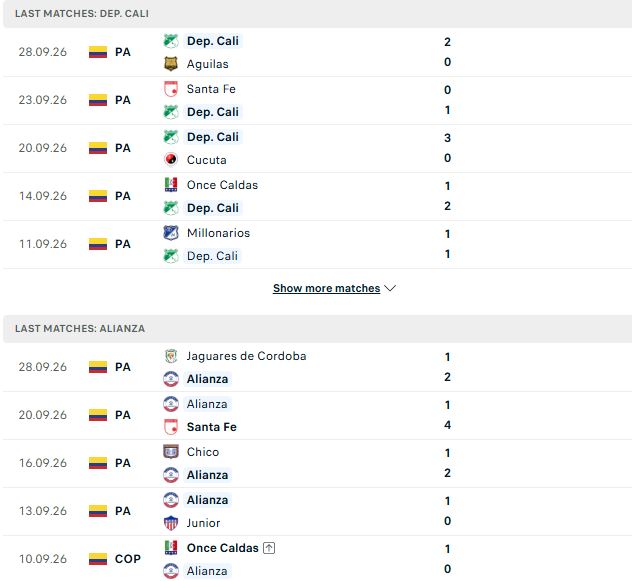This screenshot has height=581, width=632.
Task: Click the Chico team badge
Action: point(171,452)
